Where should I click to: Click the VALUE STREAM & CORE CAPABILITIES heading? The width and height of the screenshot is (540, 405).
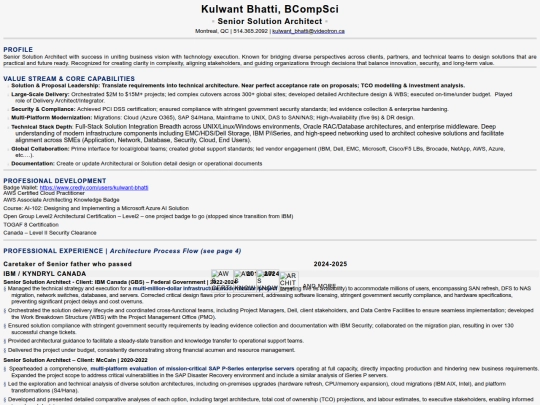point(69,79)
